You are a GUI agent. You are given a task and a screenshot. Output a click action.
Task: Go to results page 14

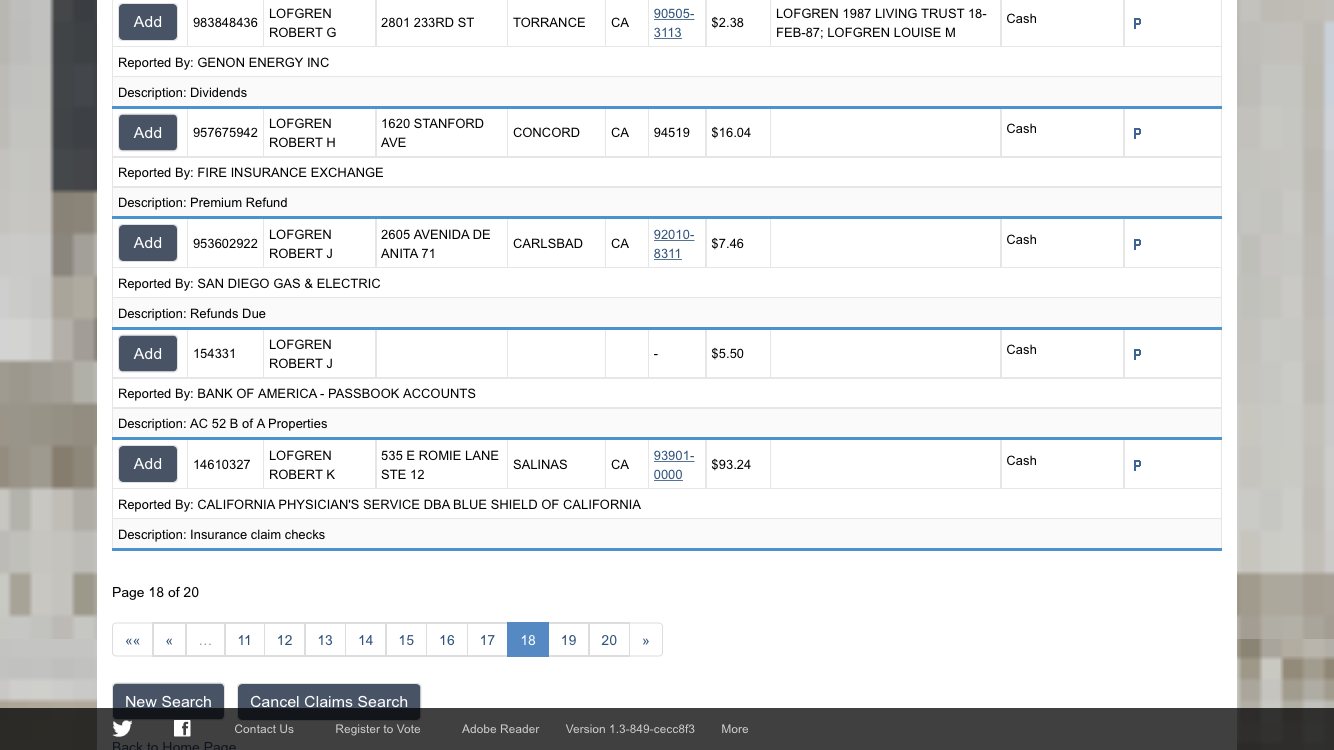click(x=366, y=640)
